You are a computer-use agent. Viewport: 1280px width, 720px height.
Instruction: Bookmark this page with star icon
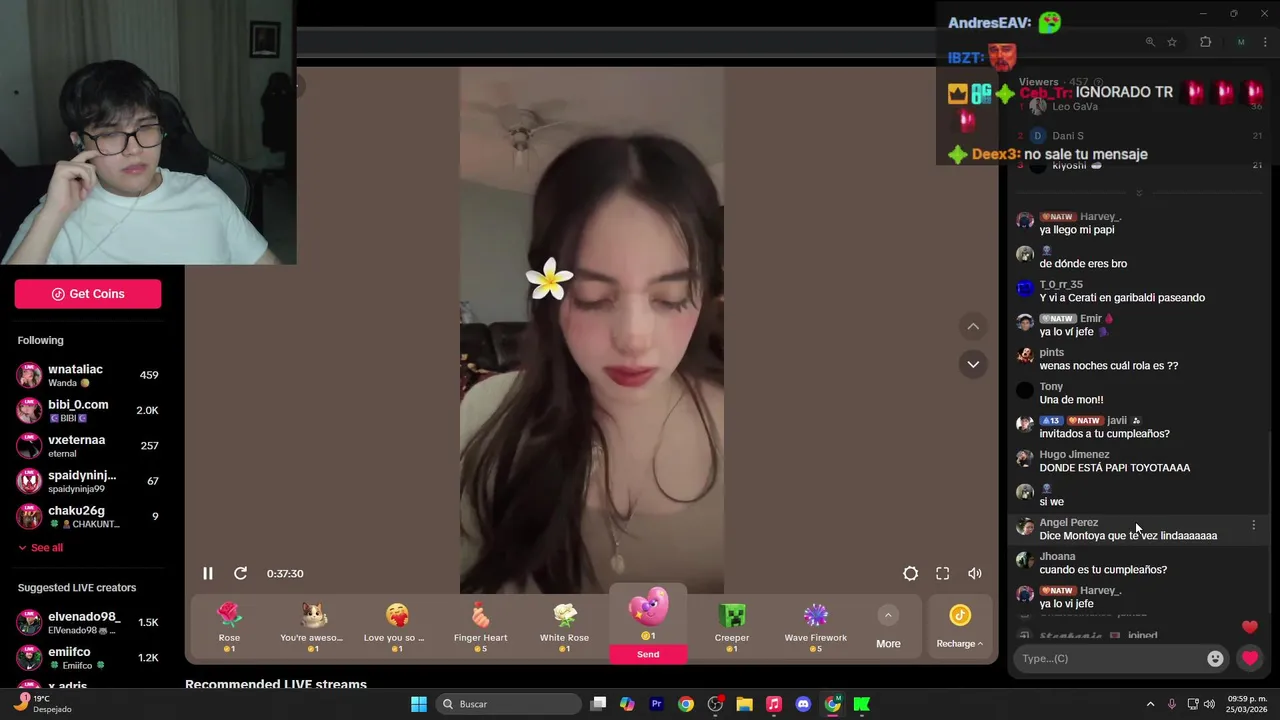pos(1172,42)
